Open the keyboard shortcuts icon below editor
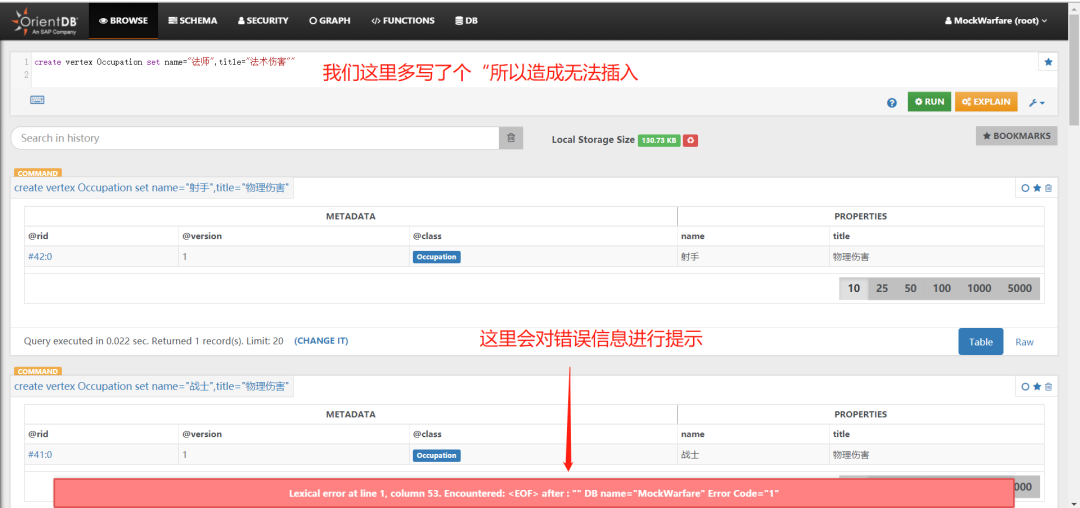 coord(37,100)
